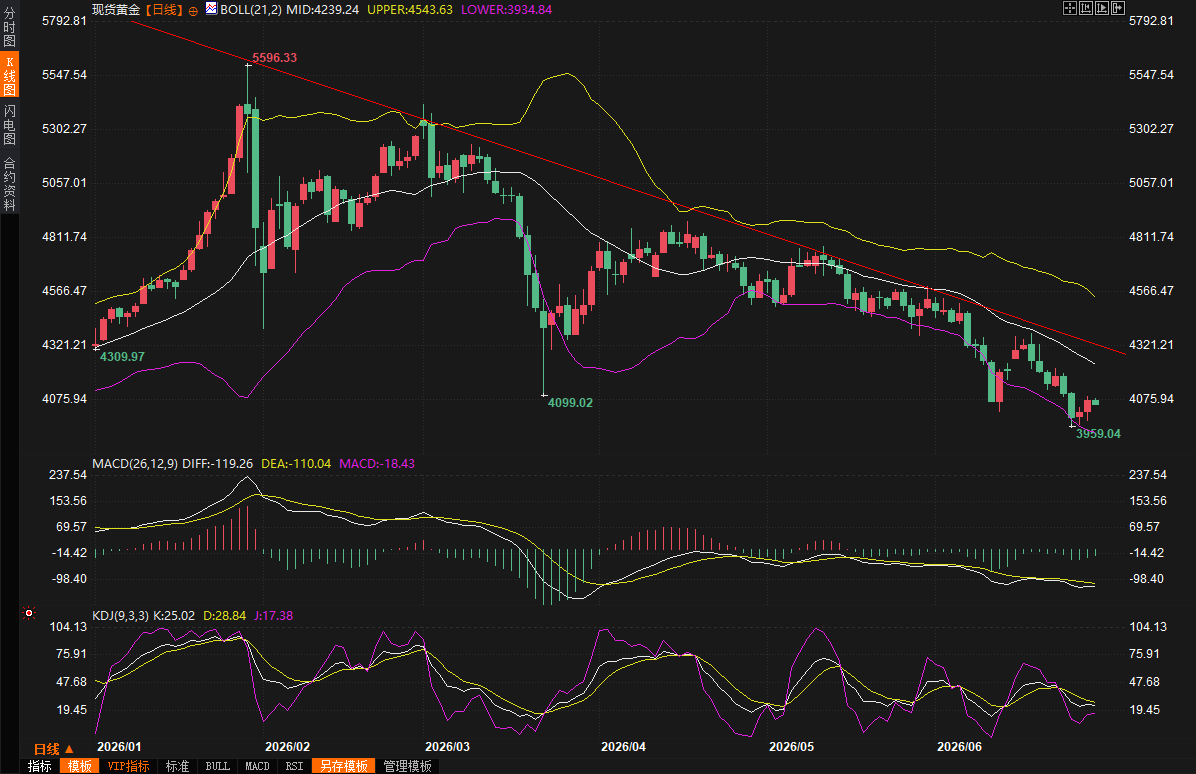Open the 合约资料 side tab
The width and height of the screenshot is (1196, 774).
point(9,183)
